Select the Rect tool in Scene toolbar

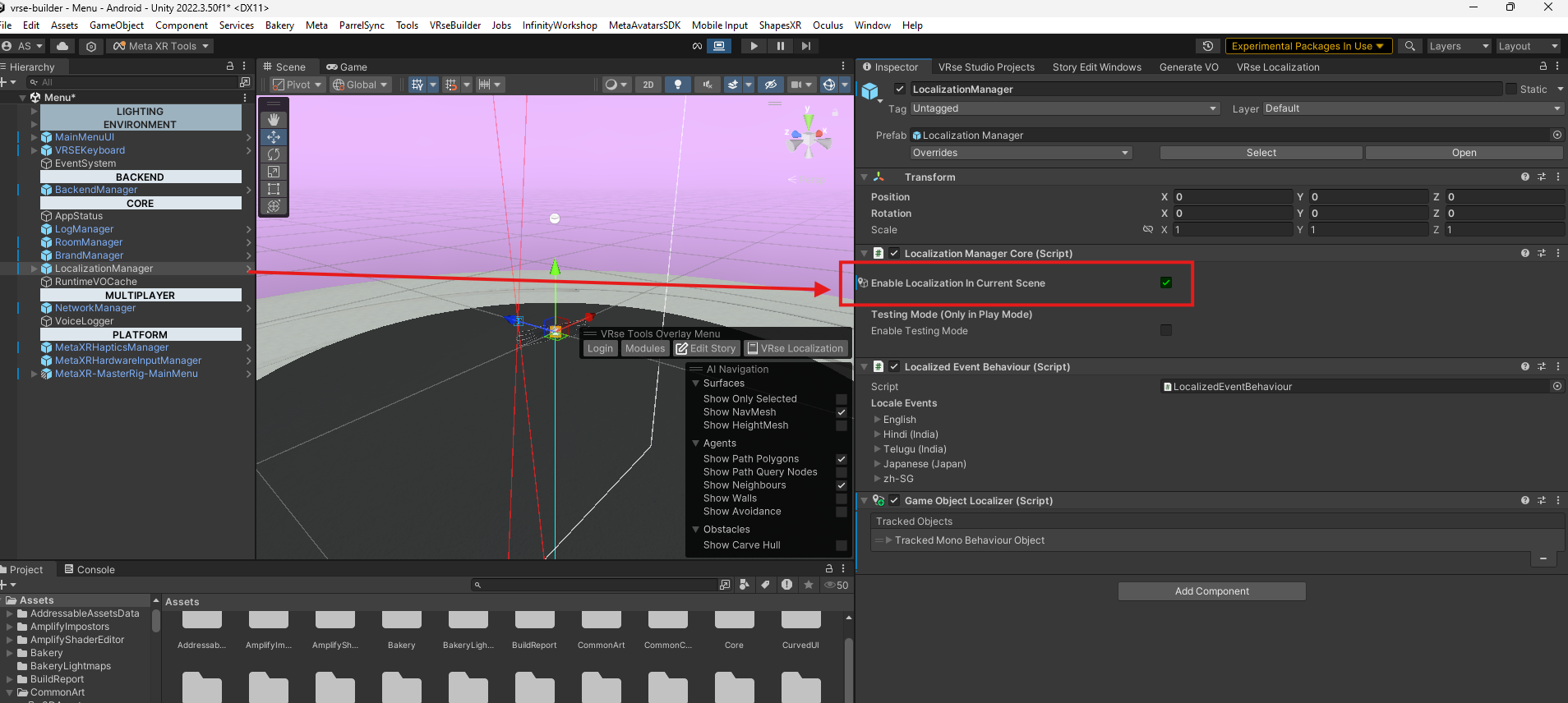point(274,189)
